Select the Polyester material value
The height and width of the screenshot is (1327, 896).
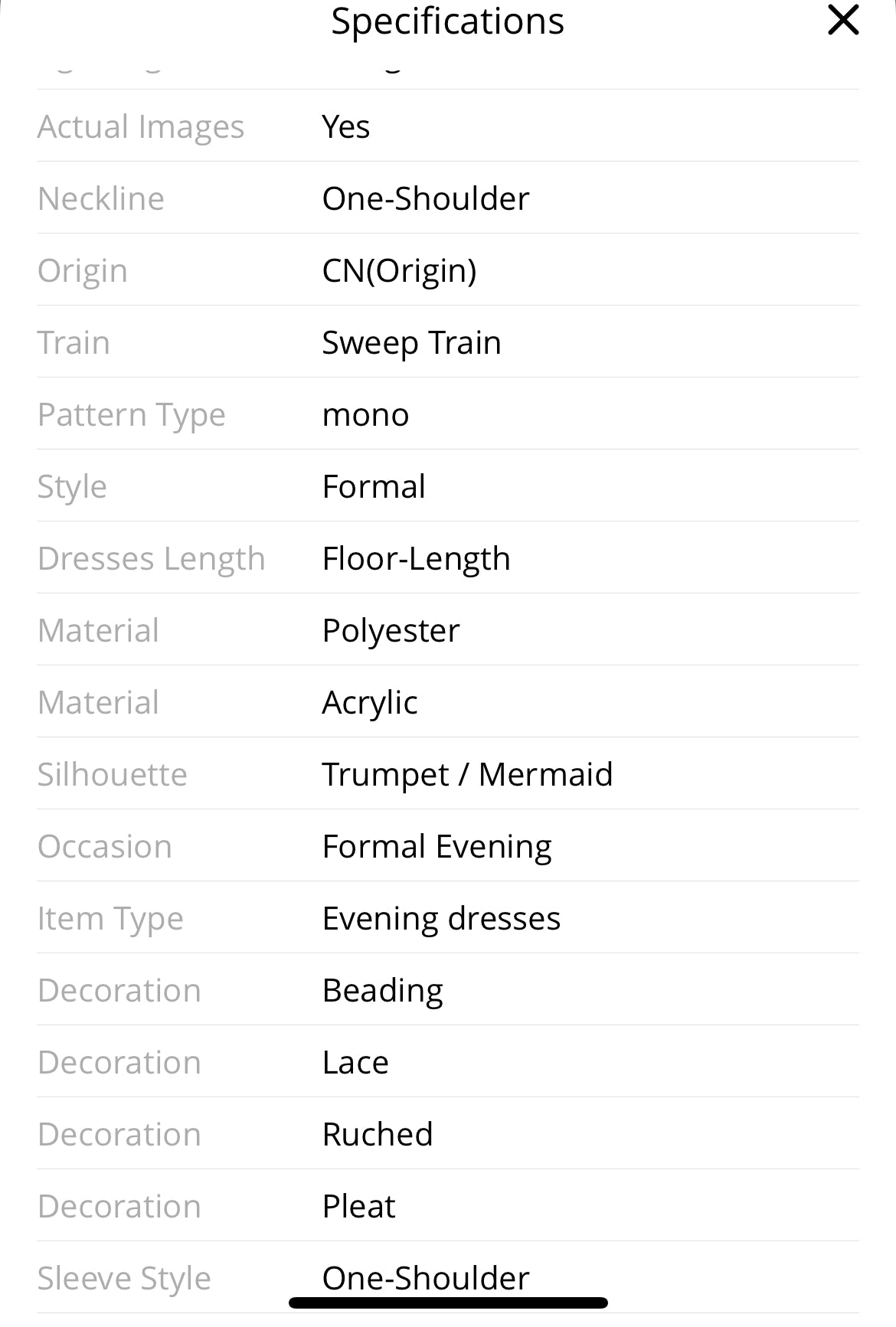(391, 631)
